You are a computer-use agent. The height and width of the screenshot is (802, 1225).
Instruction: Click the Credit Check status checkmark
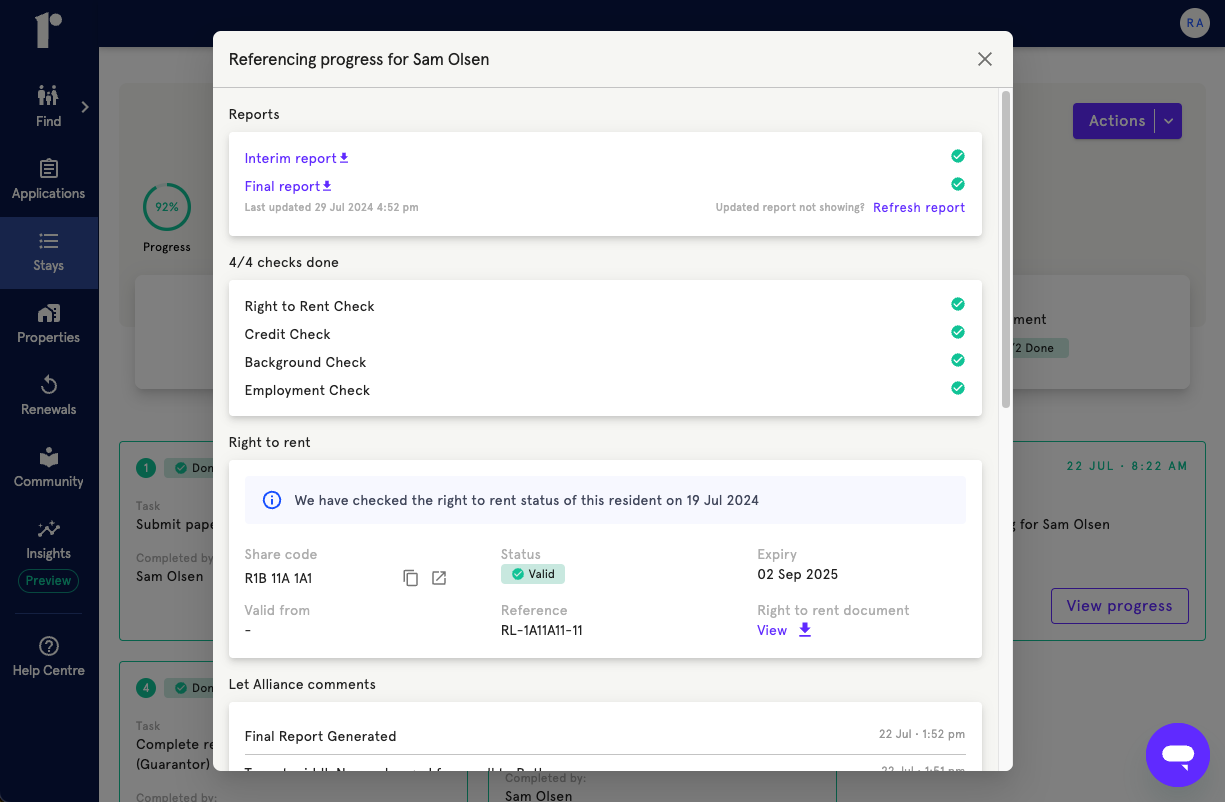click(x=958, y=332)
